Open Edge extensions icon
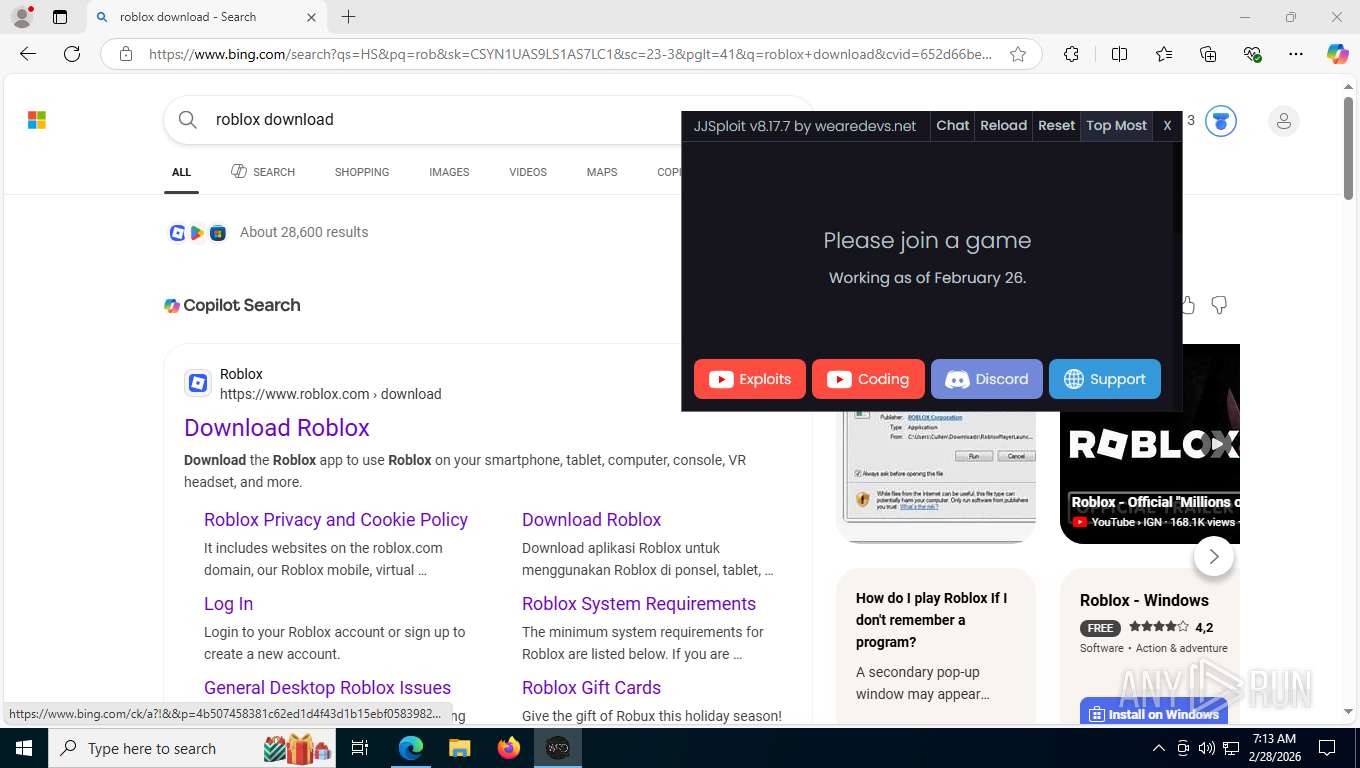The width and height of the screenshot is (1360, 768). coord(1071,54)
